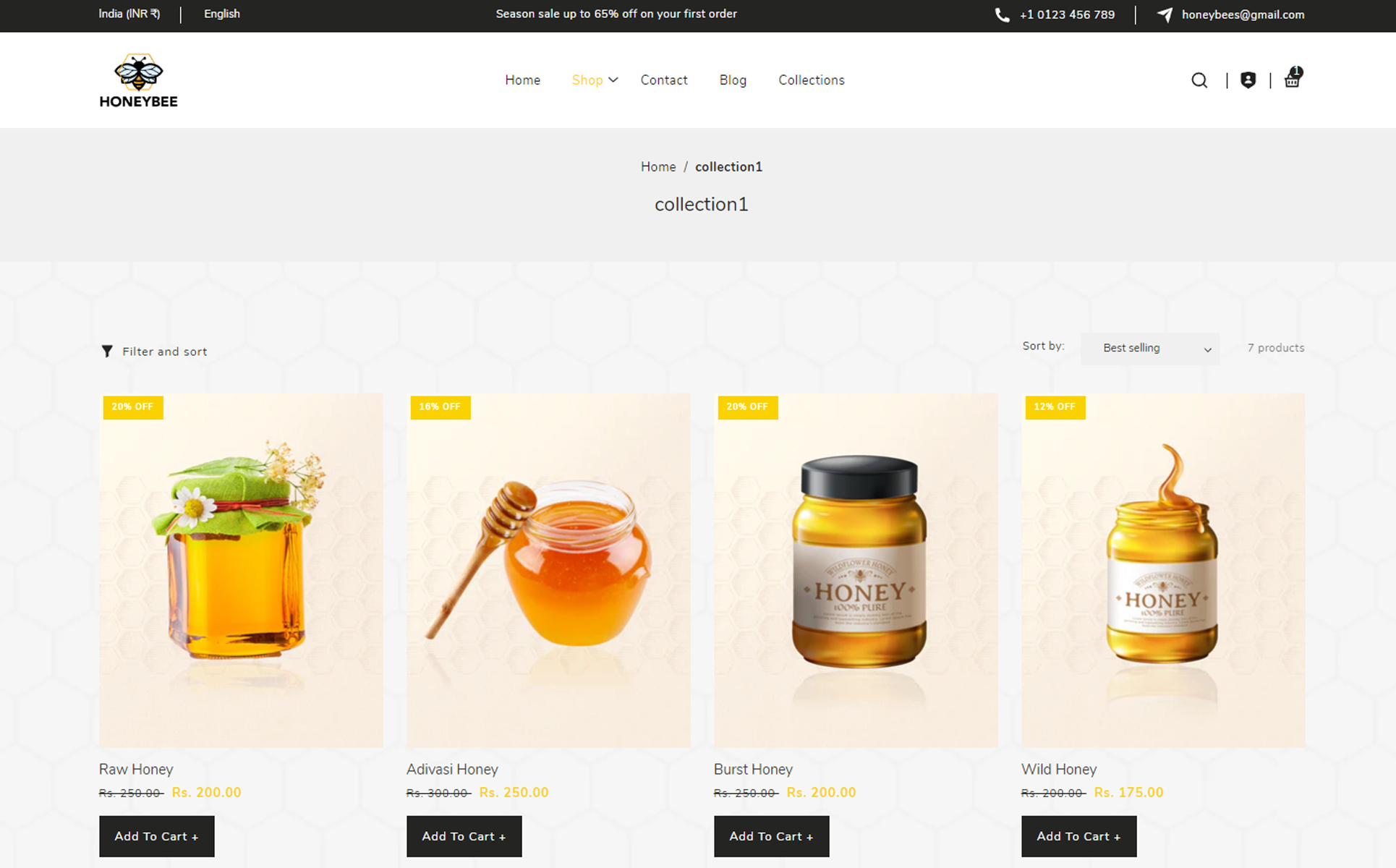Click the filter funnel icon
This screenshot has height=868, width=1396.
click(x=107, y=351)
